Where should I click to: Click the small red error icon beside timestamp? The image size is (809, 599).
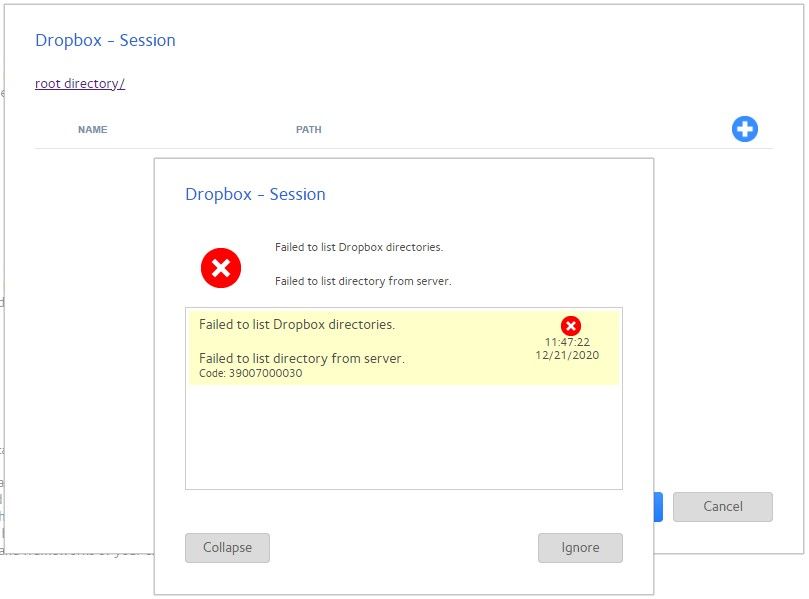(x=571, y=326)
